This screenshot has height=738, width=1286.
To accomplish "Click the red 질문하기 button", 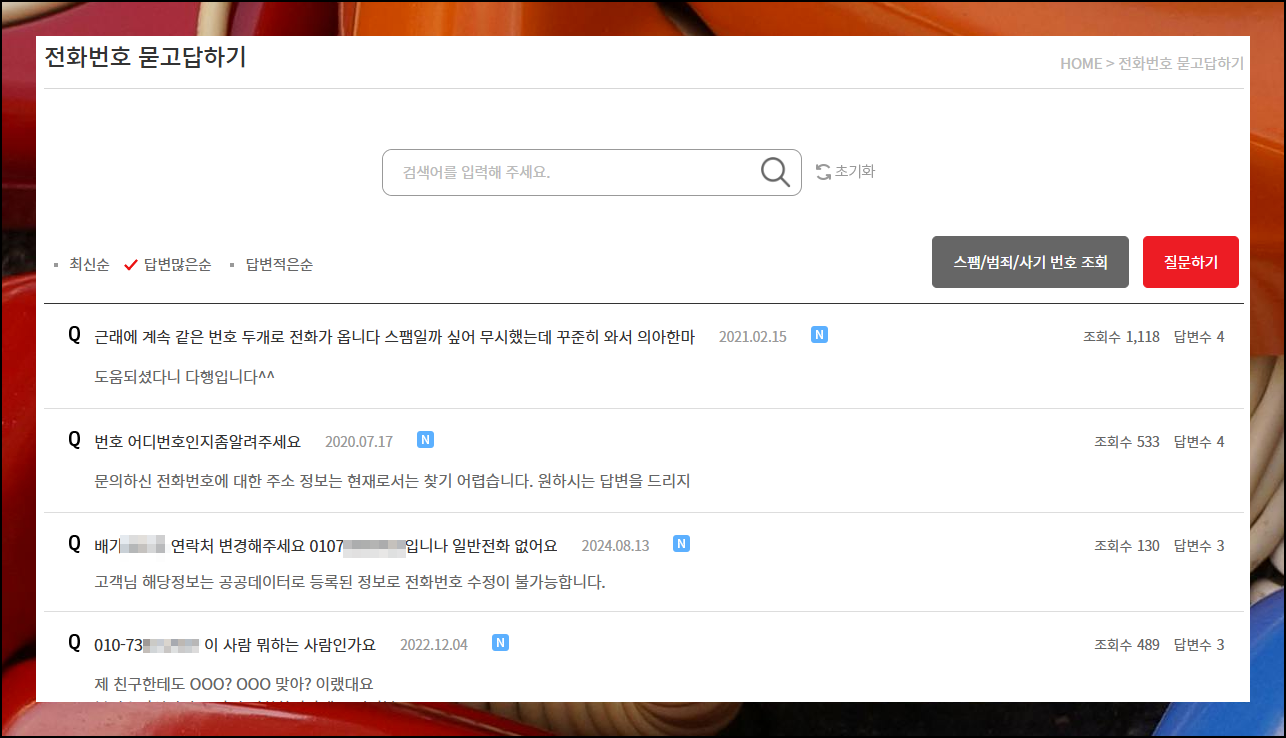I will [1191, 262].
